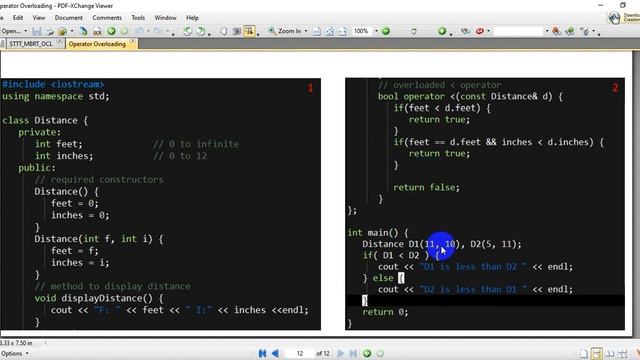The width and height of the screenshot is (640, 360).
Task: Click green zoom out minus button
Action: pos(386,31)
